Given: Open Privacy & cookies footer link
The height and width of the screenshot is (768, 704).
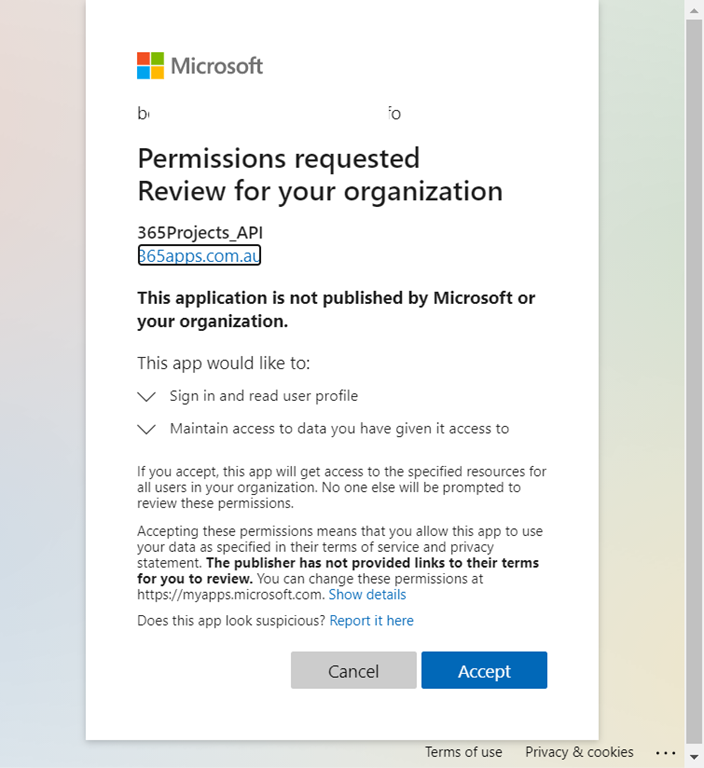Looking at the screenshot, I should click(579, 752).
